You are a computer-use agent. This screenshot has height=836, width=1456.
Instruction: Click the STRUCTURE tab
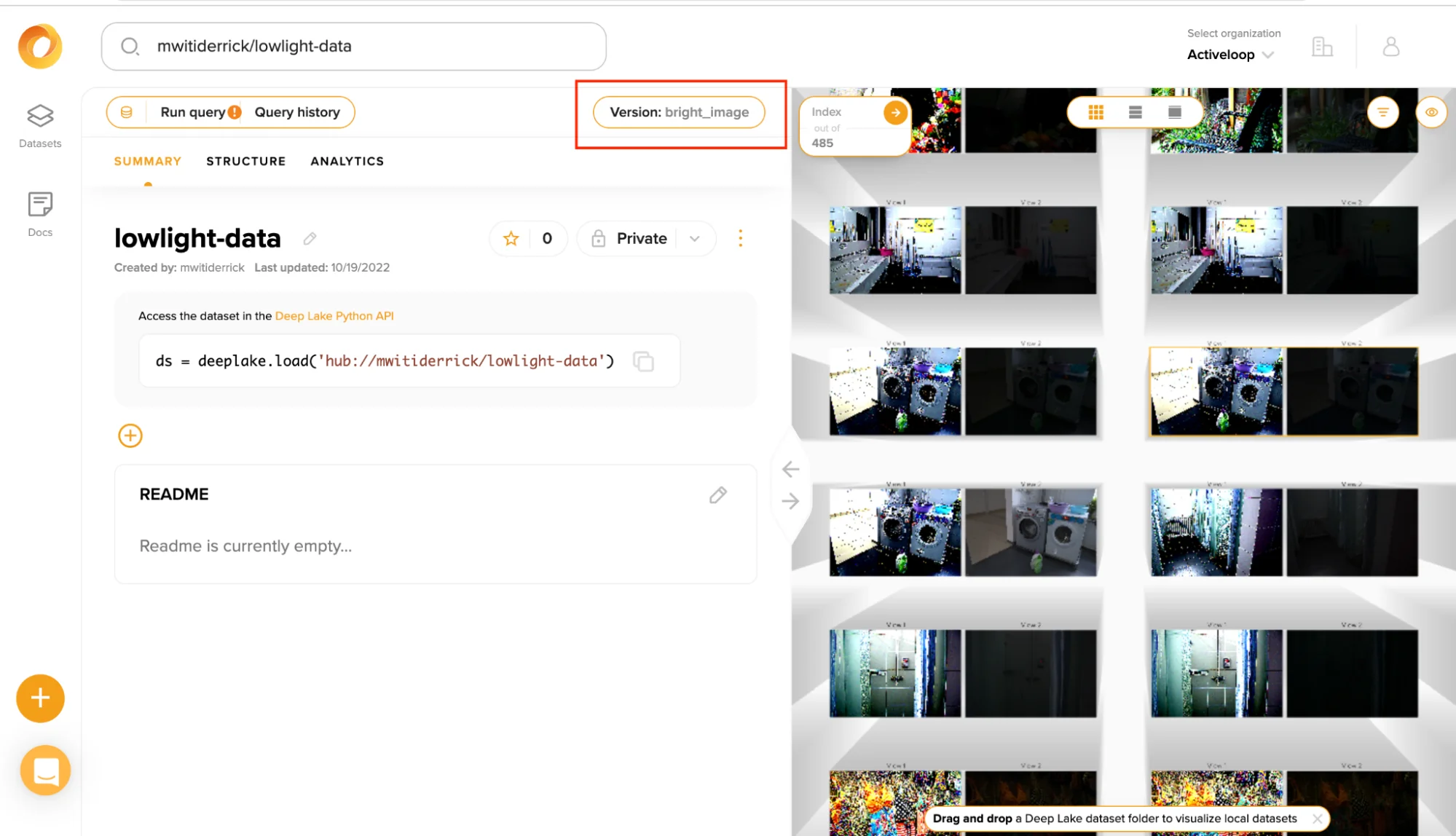[x=246, y=161]
